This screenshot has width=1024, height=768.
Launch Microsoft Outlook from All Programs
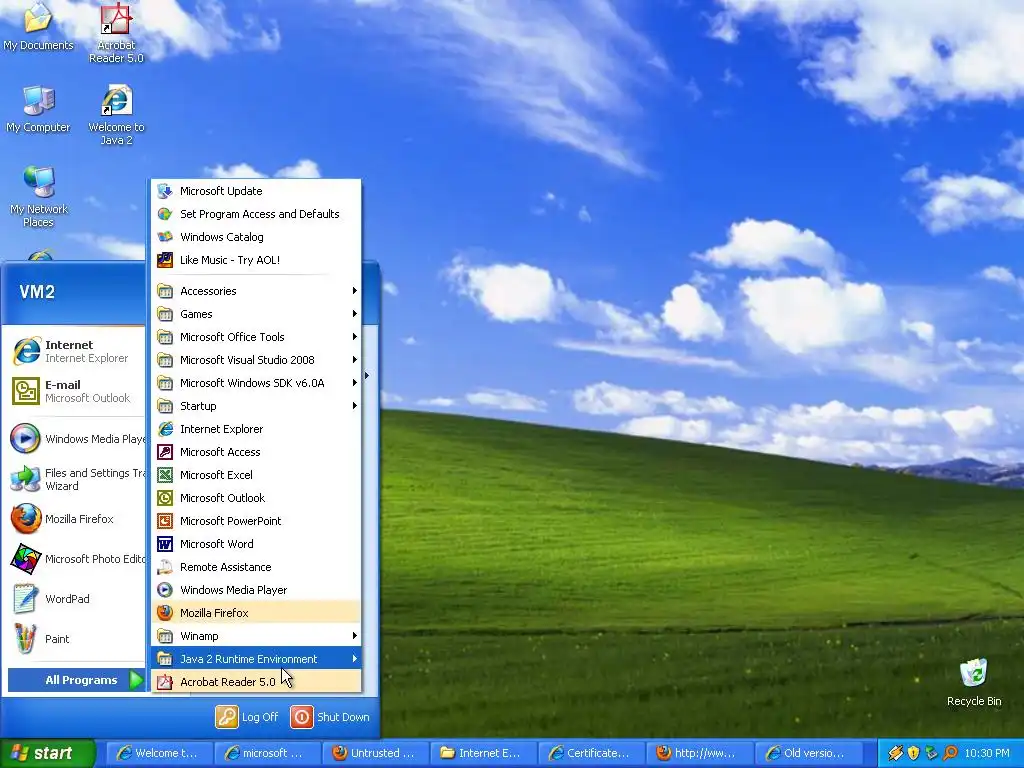(x=256, y=498)
